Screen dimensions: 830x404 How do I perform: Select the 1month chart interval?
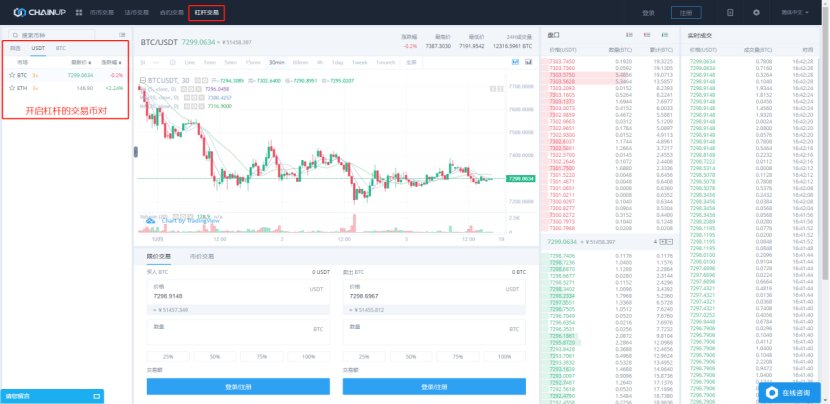(385, 62)
